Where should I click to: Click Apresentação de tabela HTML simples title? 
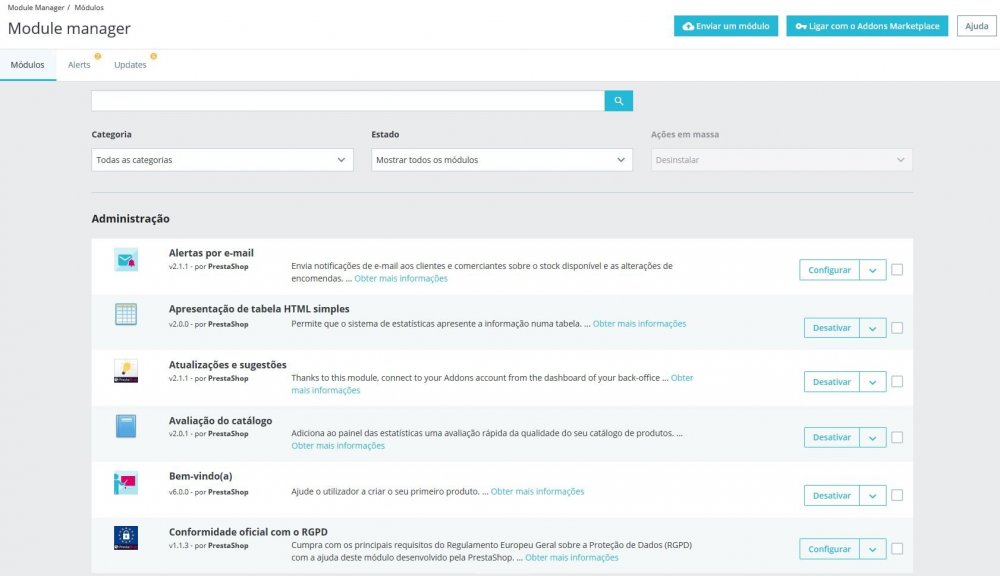point(259,309)
